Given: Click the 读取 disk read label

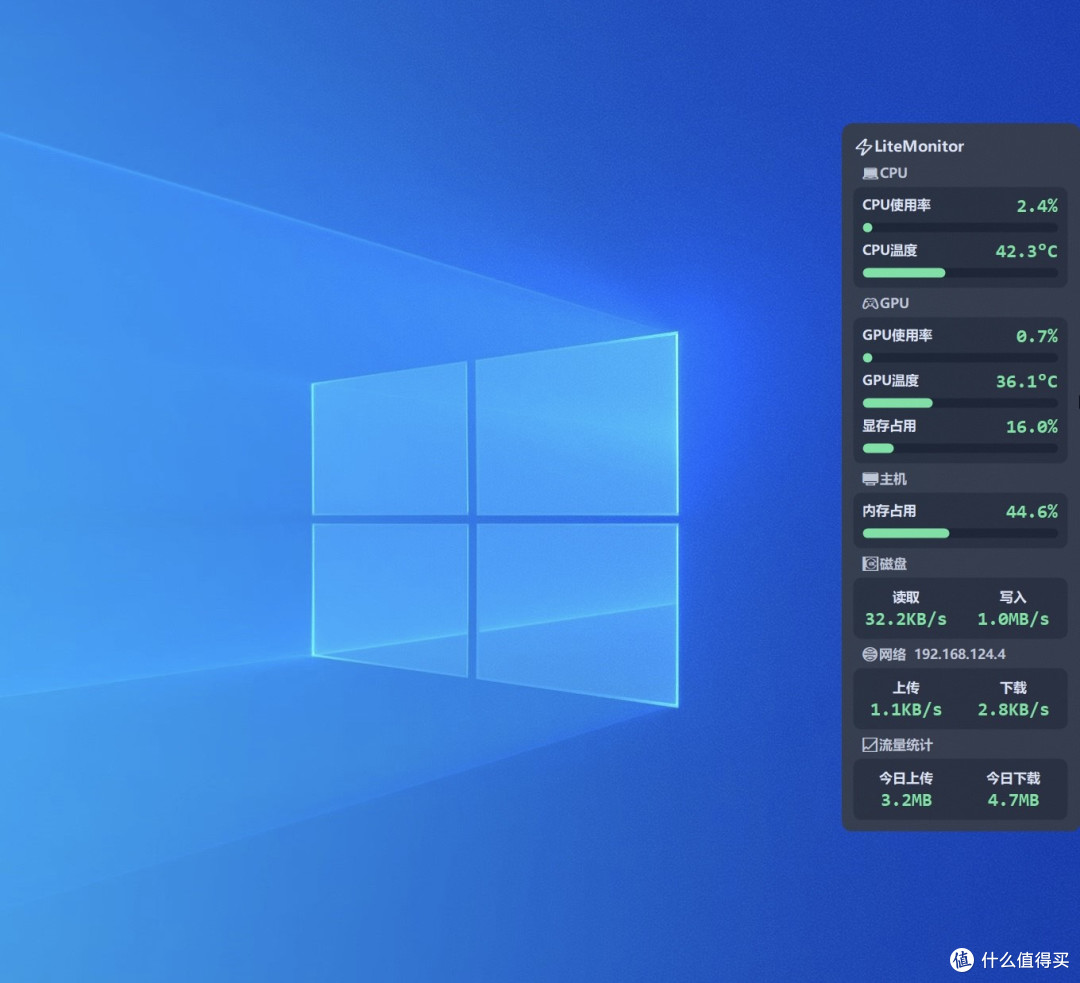Looking at the screenshot, I should pos(906,598).
